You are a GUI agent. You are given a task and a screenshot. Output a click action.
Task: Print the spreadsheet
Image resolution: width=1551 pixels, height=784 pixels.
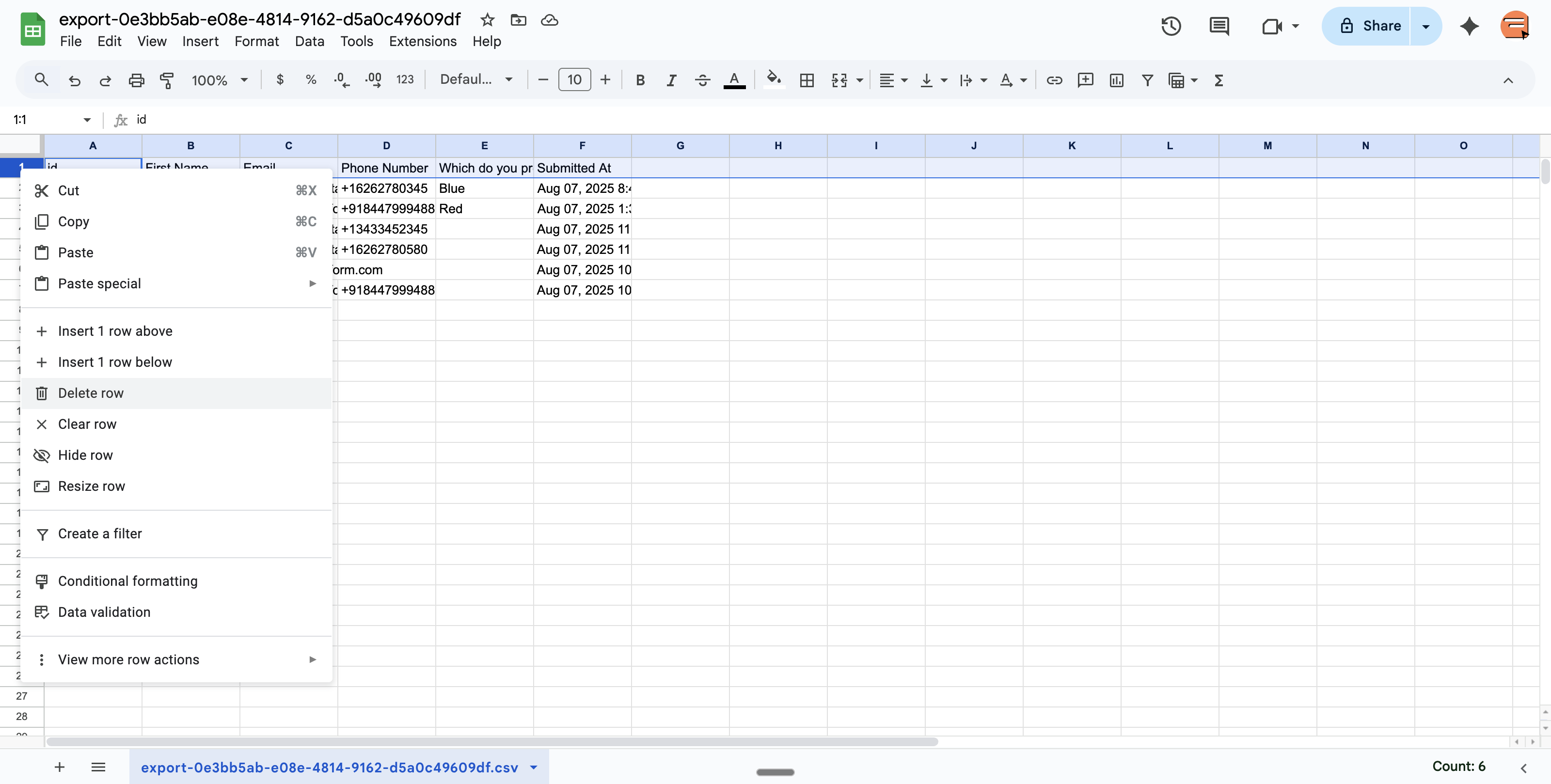137,80
